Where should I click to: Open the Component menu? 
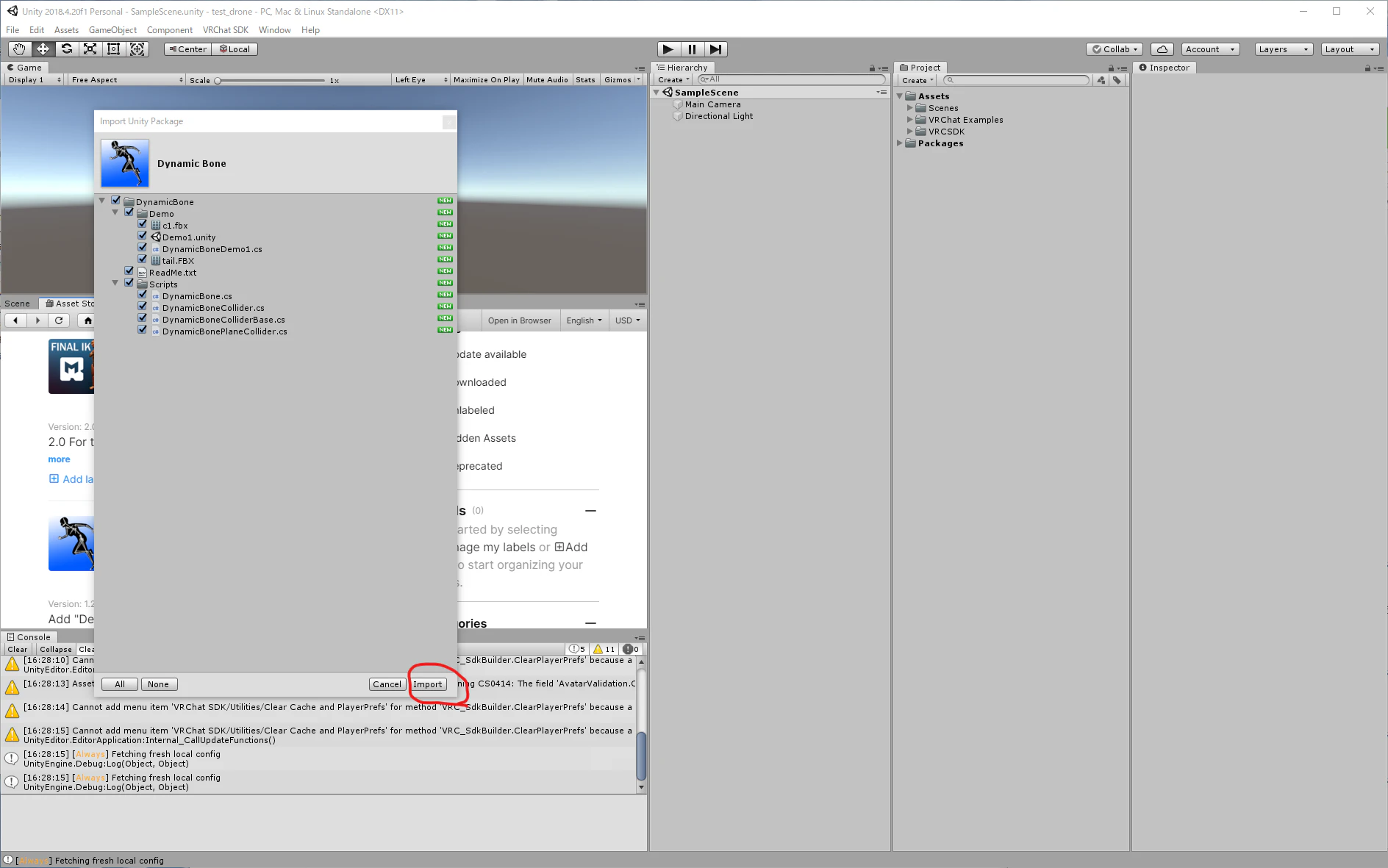pyautogui.click(x=169, y=30)
